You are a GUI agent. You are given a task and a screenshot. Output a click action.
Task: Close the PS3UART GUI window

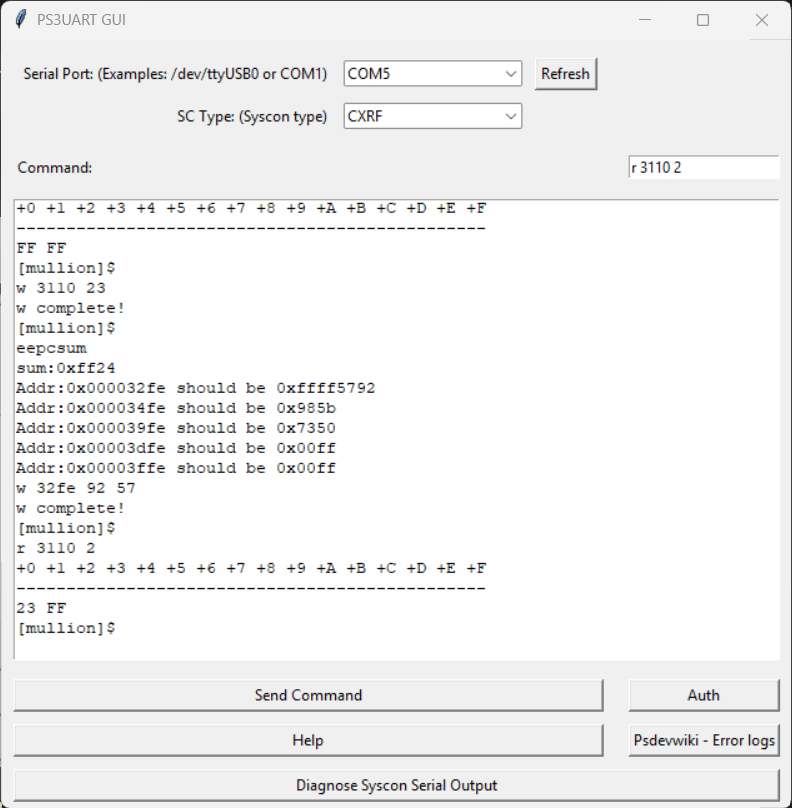coord(761,20)
